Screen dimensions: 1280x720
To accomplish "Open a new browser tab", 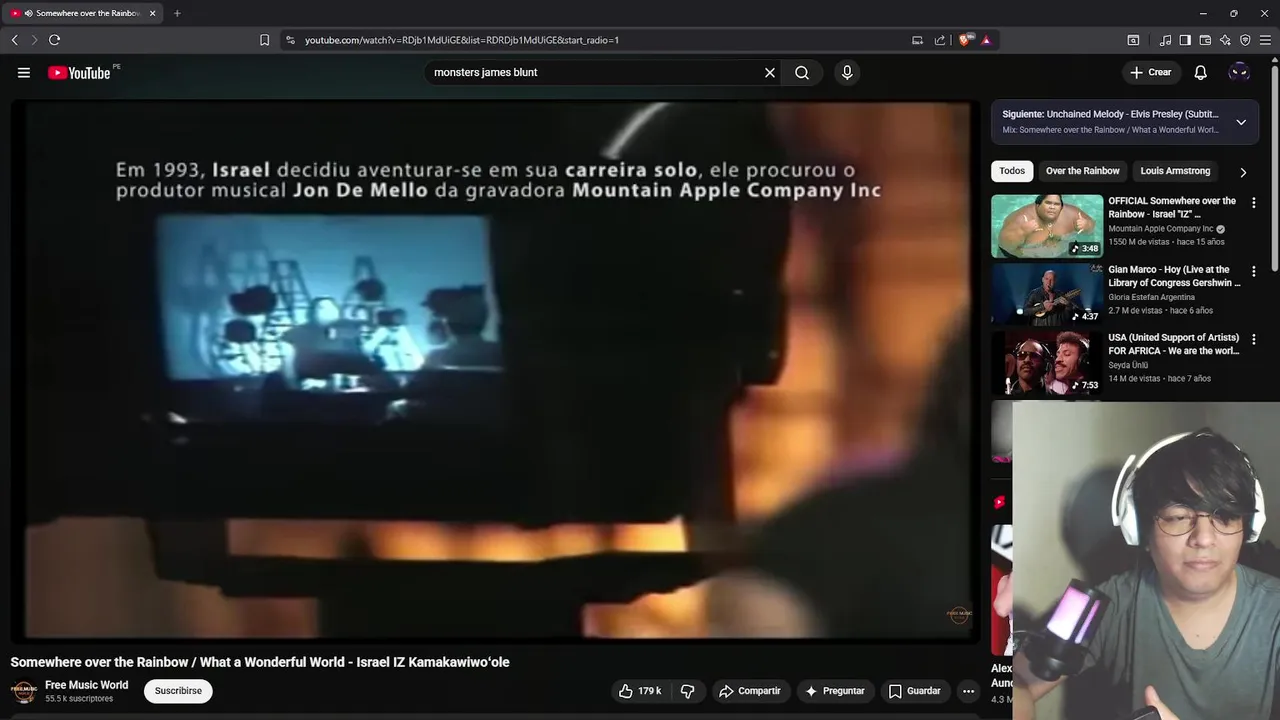I will (x=177, y=13).
